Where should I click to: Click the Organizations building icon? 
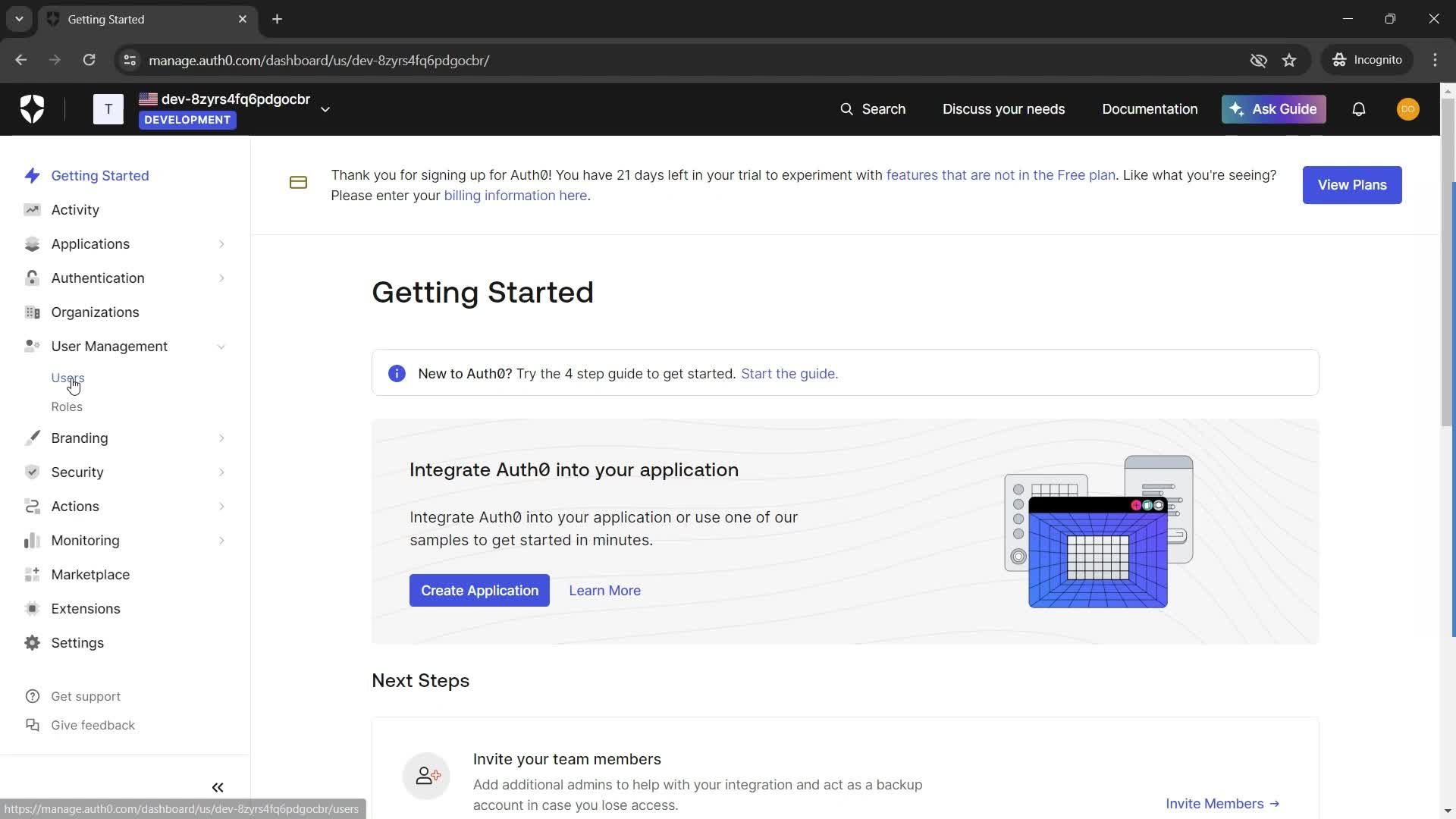[32, 312]
